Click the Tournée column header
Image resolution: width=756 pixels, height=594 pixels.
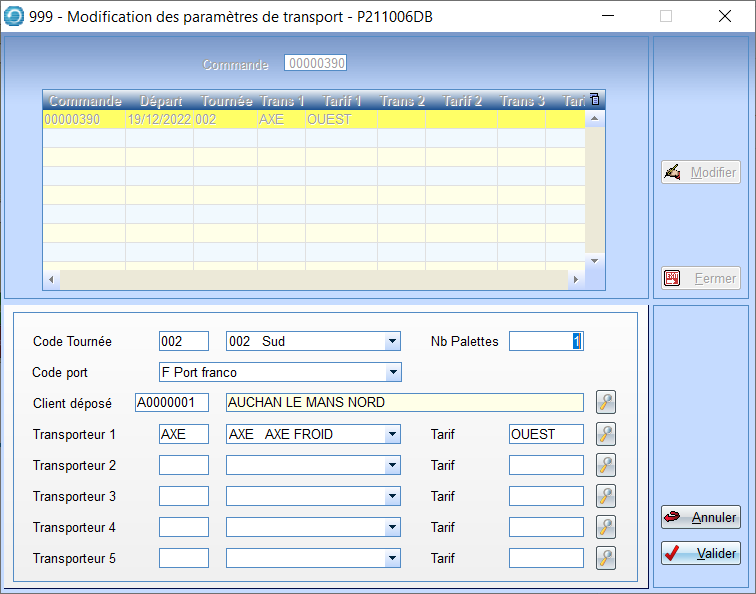pyautogui.click(x=226, y=101)
